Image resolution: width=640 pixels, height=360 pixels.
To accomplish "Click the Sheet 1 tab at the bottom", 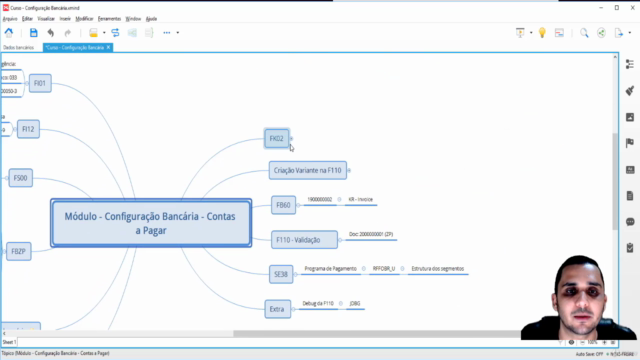I will coord(9,342).
